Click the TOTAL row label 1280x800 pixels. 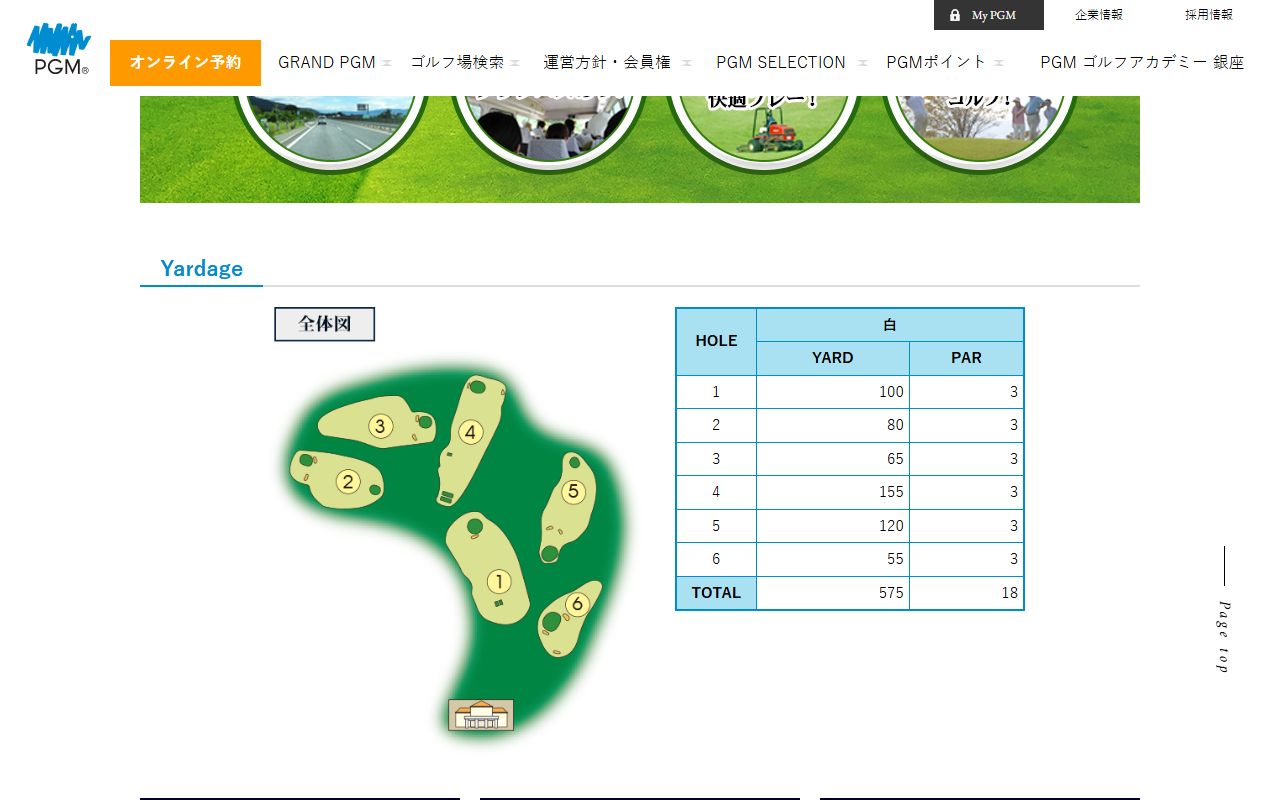coord(716,593)
